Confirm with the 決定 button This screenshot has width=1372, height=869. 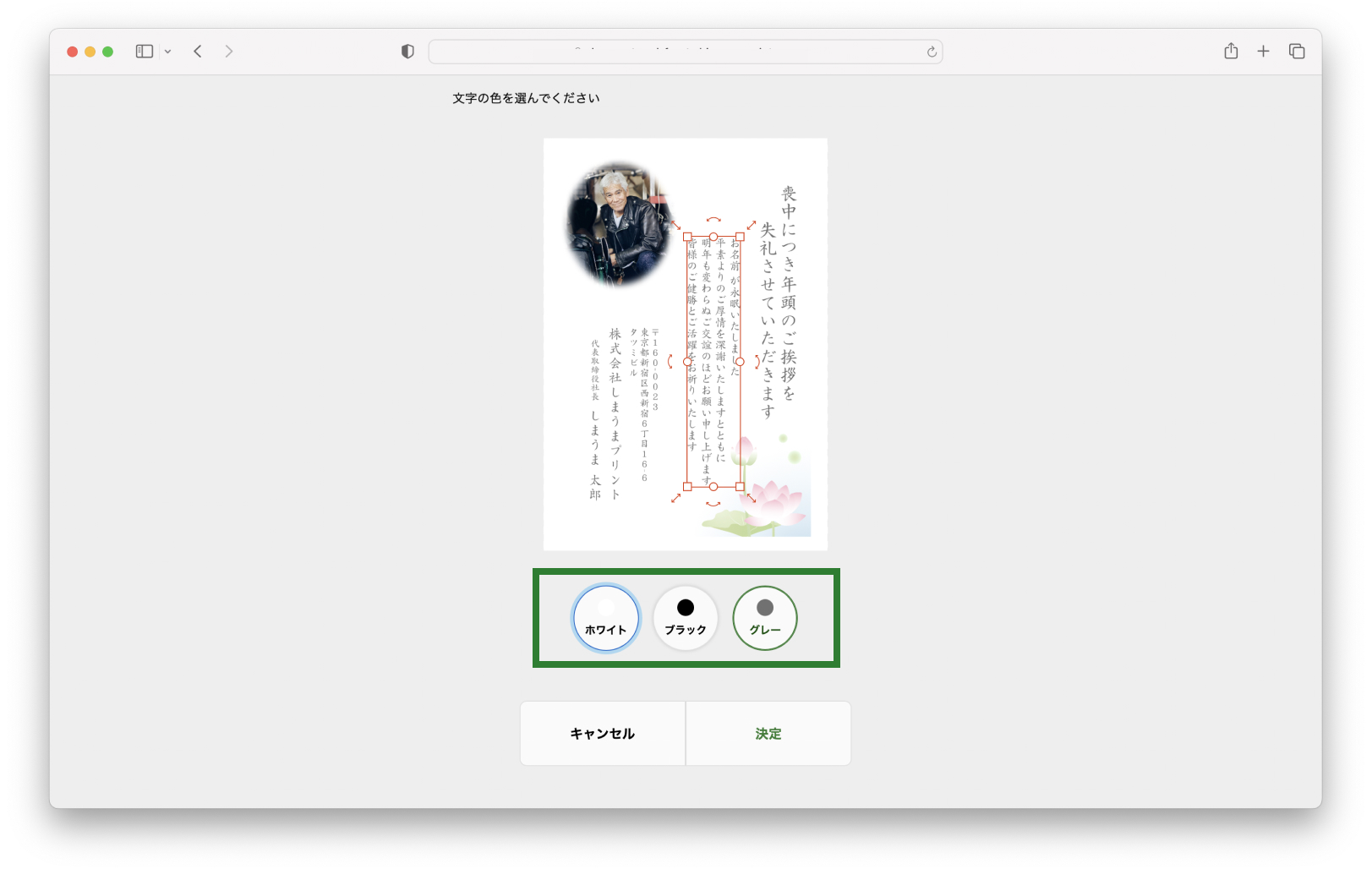pos(768,734)
